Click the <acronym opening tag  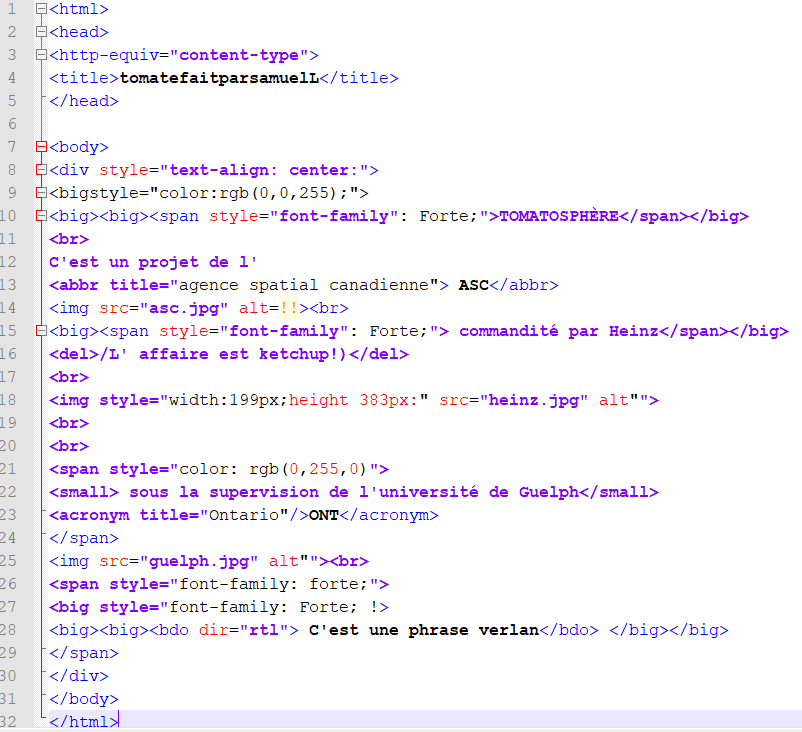click(x=89, y=515)
